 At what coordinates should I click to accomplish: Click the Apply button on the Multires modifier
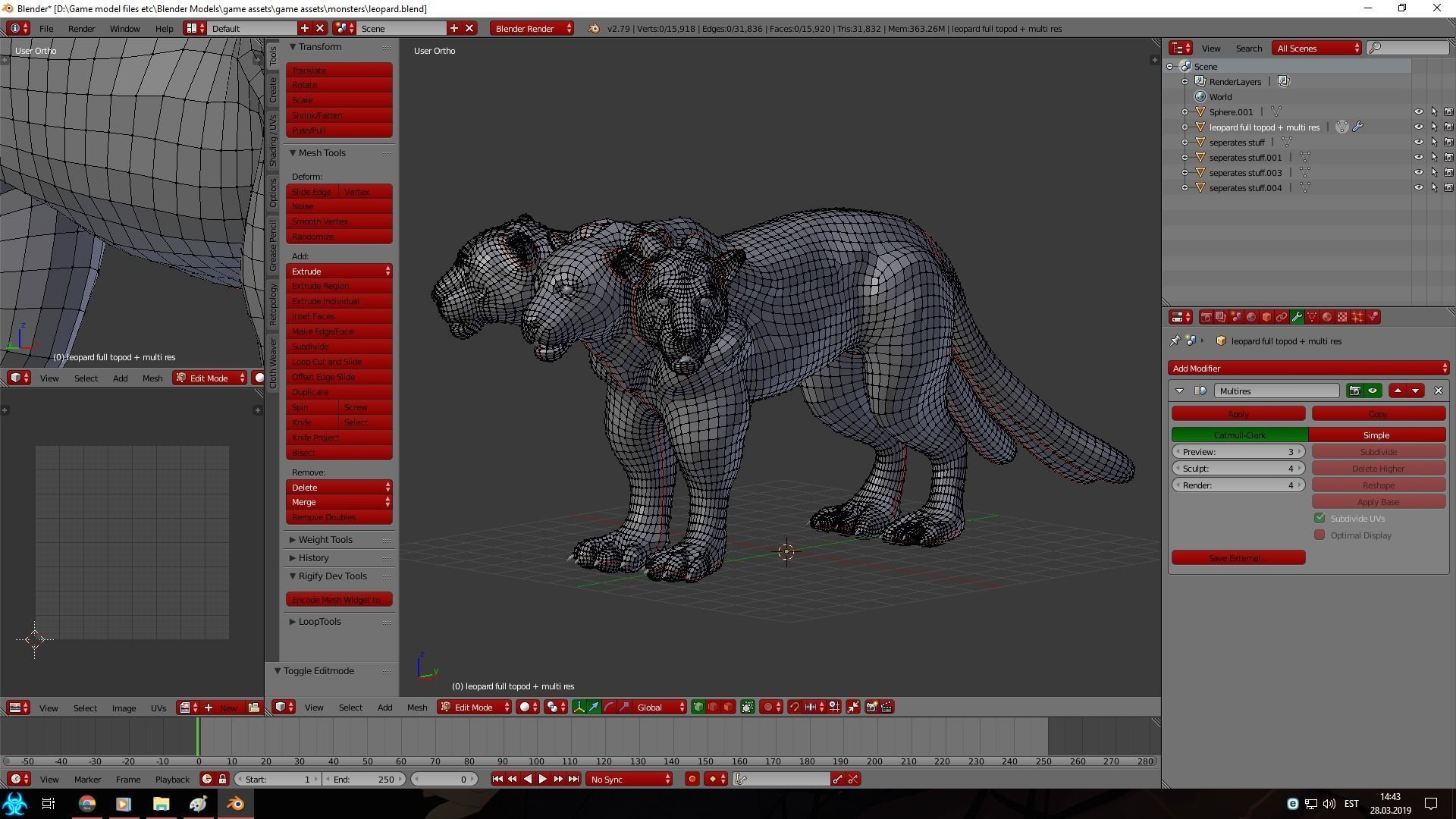1238,413
